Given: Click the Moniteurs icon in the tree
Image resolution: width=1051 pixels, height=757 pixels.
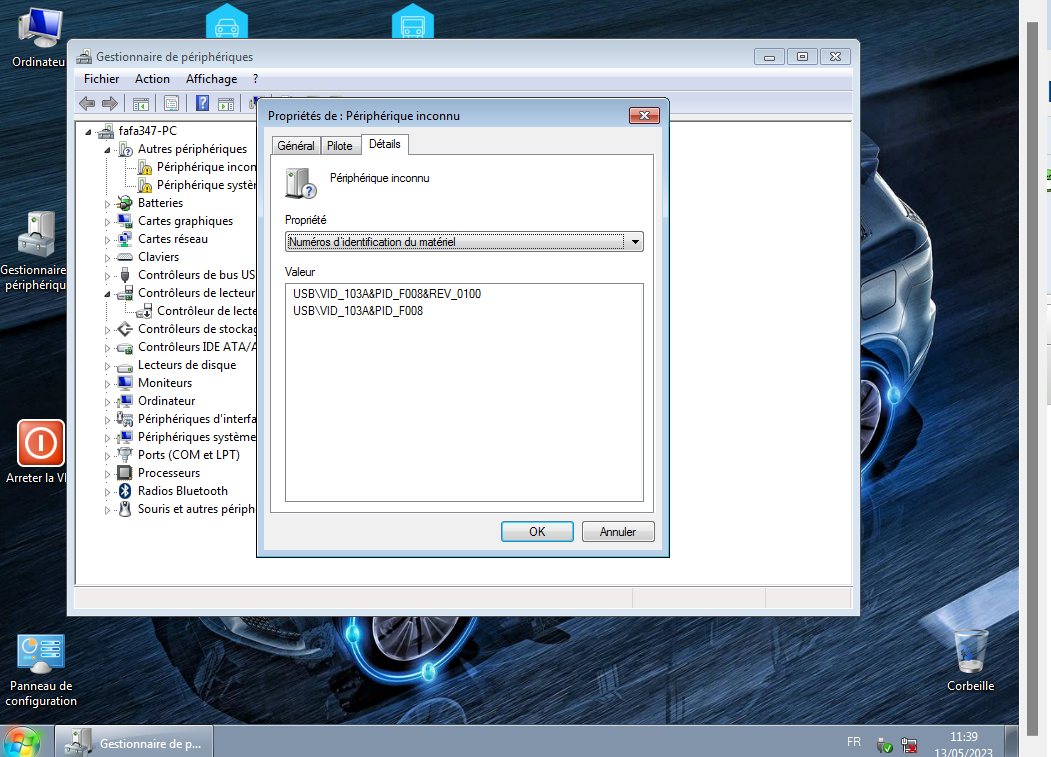Looking at the screenshot, I should (x=125, y=383).
